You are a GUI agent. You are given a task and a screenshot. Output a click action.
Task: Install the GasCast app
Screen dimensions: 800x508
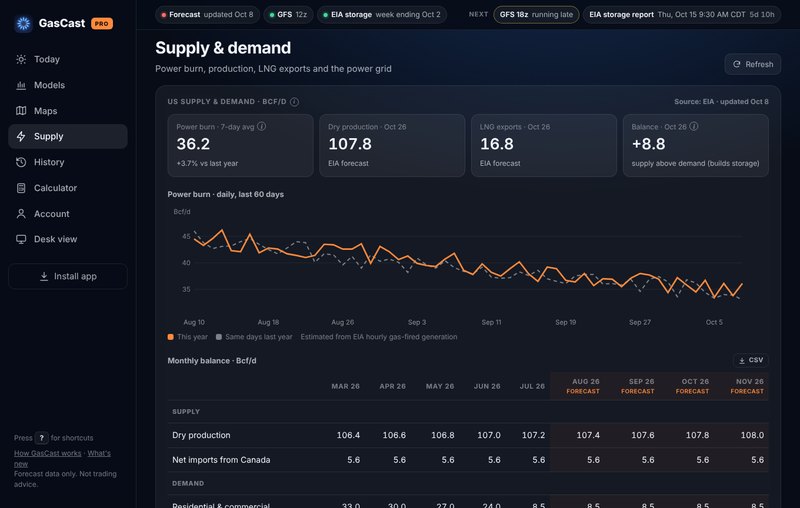click(68, 276)
